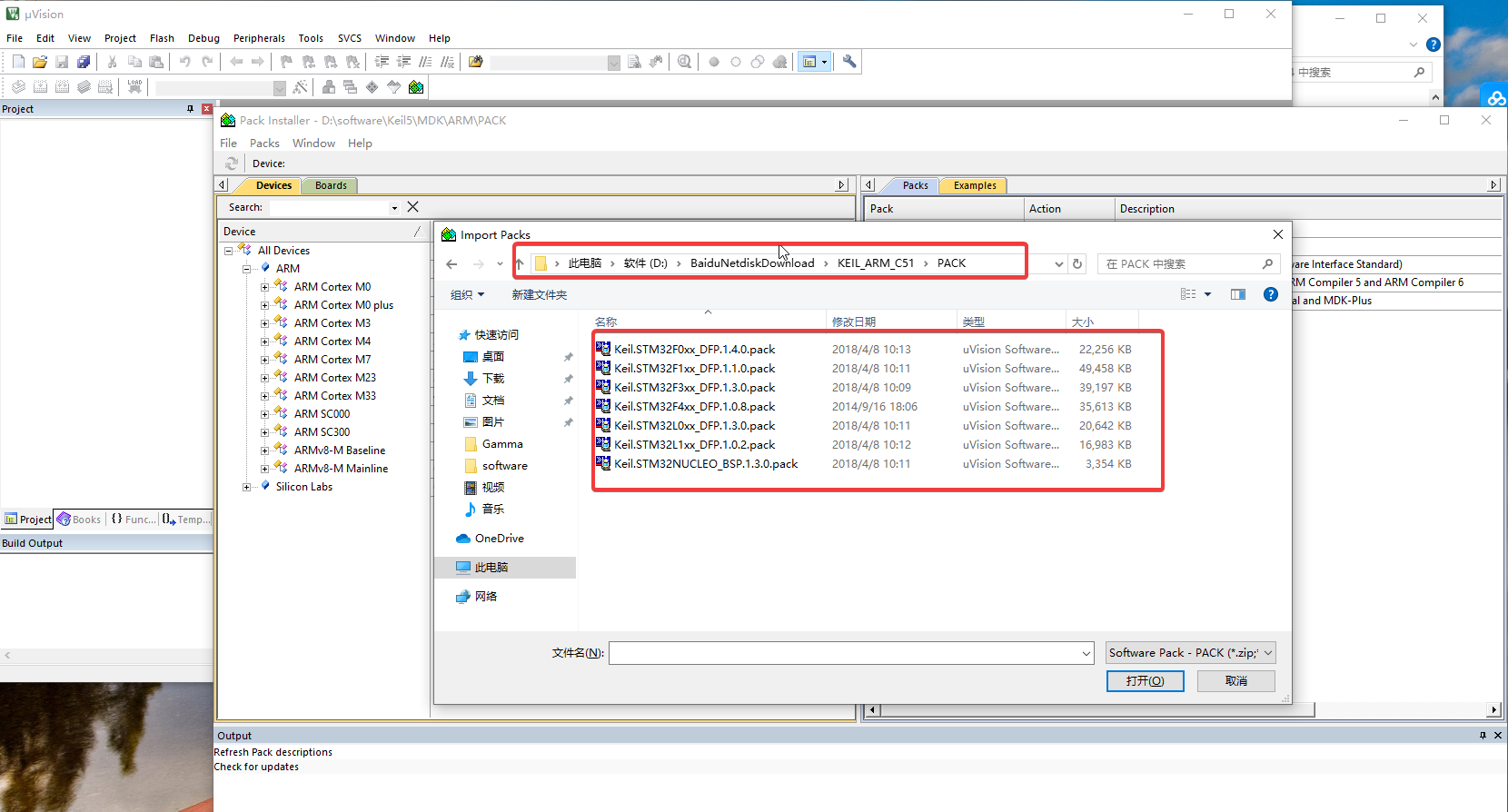Switch to the Boards tab
1508x812 pixels.
(x=331, y=185)
